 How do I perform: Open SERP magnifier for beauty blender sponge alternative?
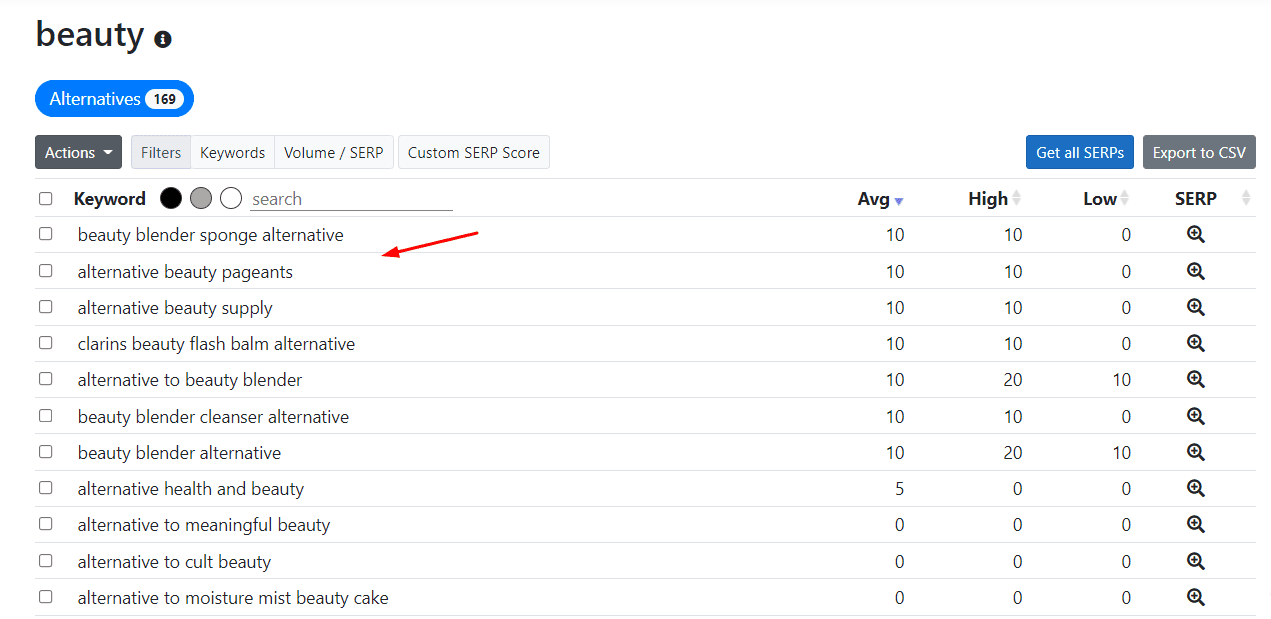click(1195, 235)
